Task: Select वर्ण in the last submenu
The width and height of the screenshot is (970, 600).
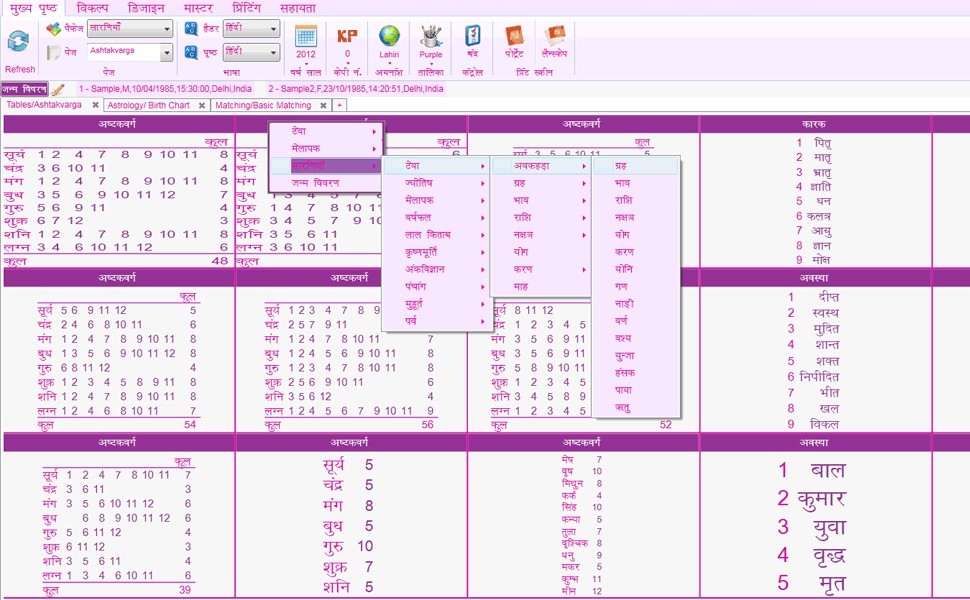Action: click(x=636, y=321)
